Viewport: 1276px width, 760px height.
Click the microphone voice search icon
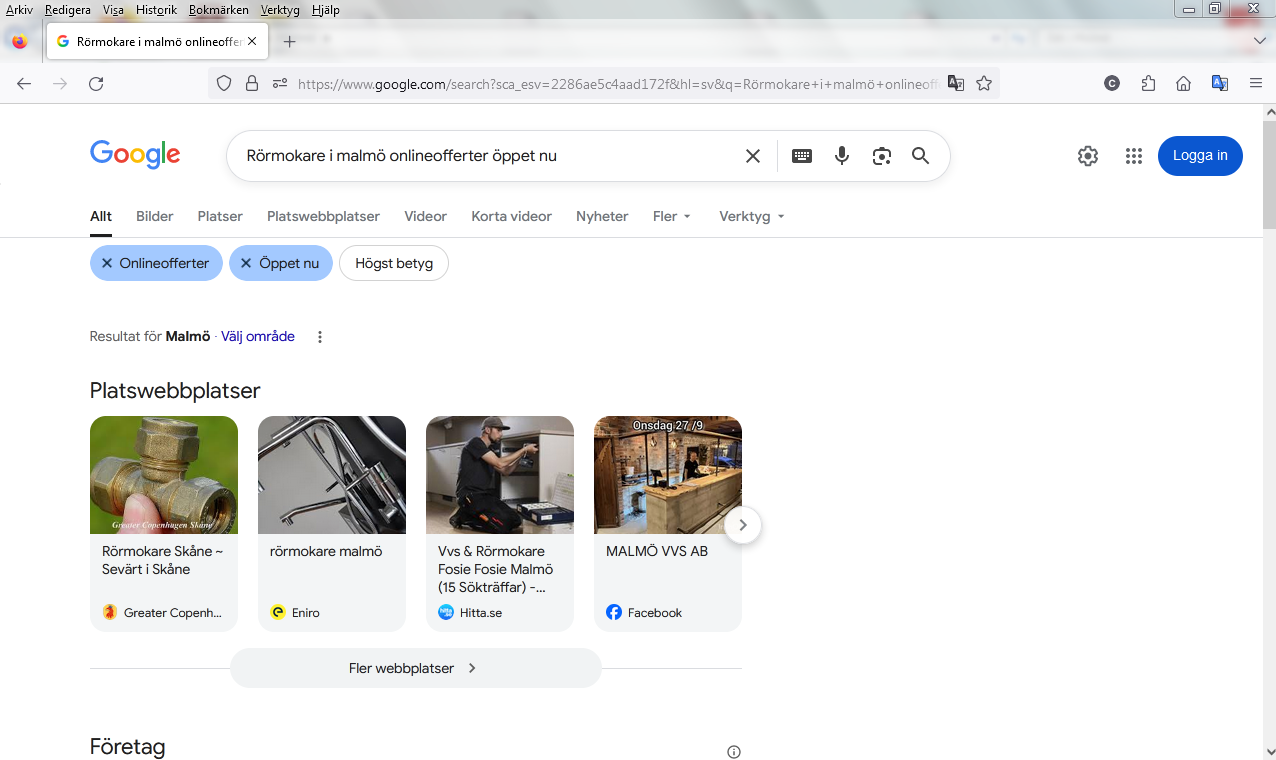coord(842,156)
